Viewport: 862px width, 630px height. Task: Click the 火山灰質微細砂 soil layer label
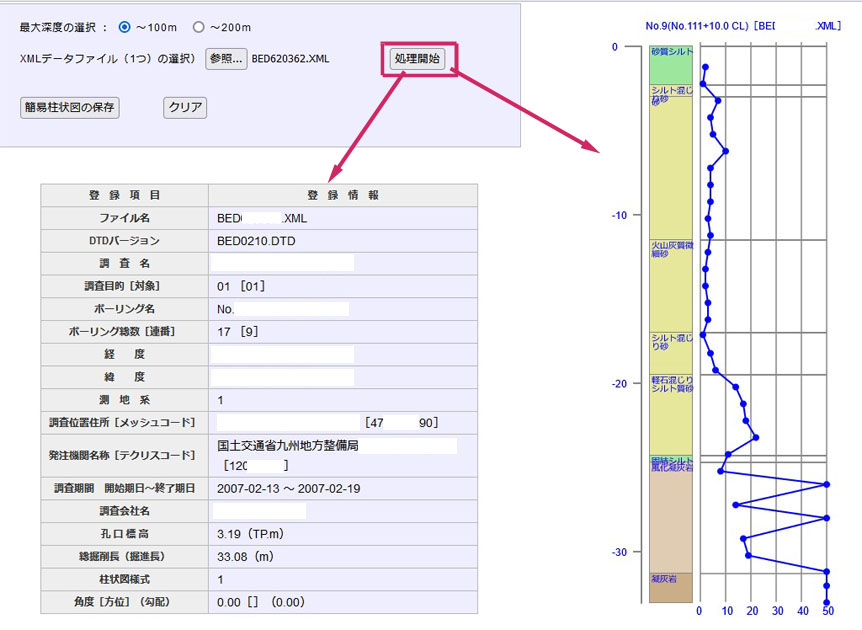pos(671,249)
